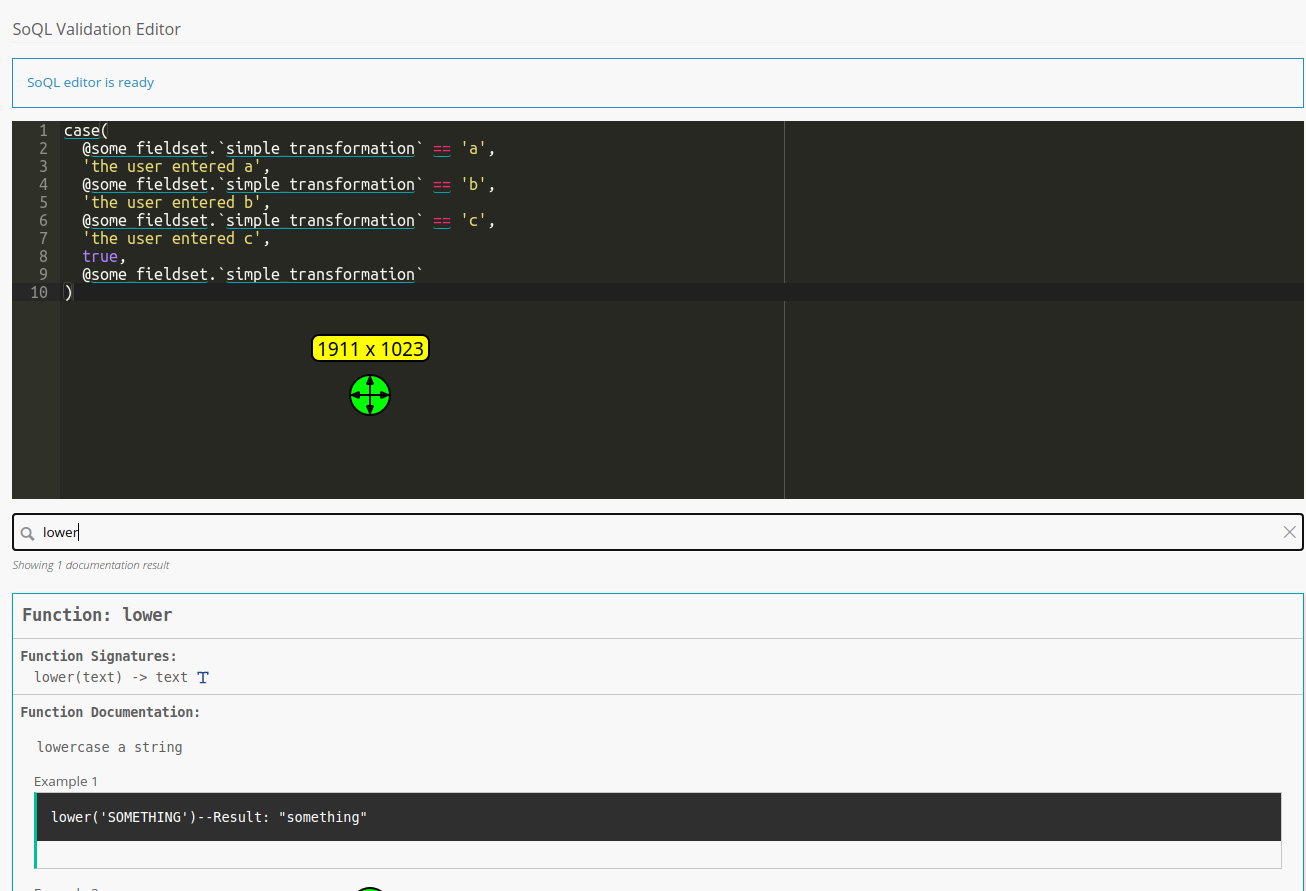Click the text 'the user entered a'
The width and height of the screenshot is (1306, 891).
coord(172,166)
